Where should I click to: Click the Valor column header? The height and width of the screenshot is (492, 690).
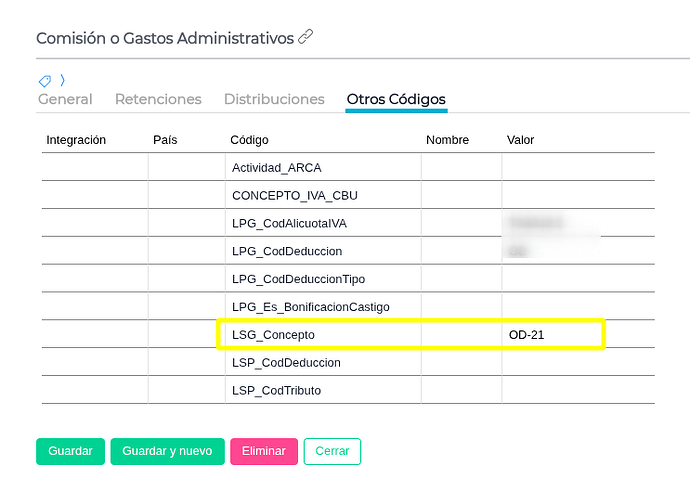[520, 140]
